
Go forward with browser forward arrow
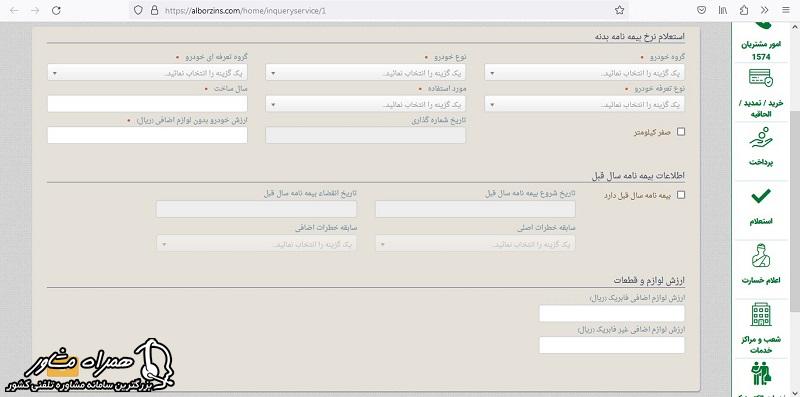tap(35, 10)
